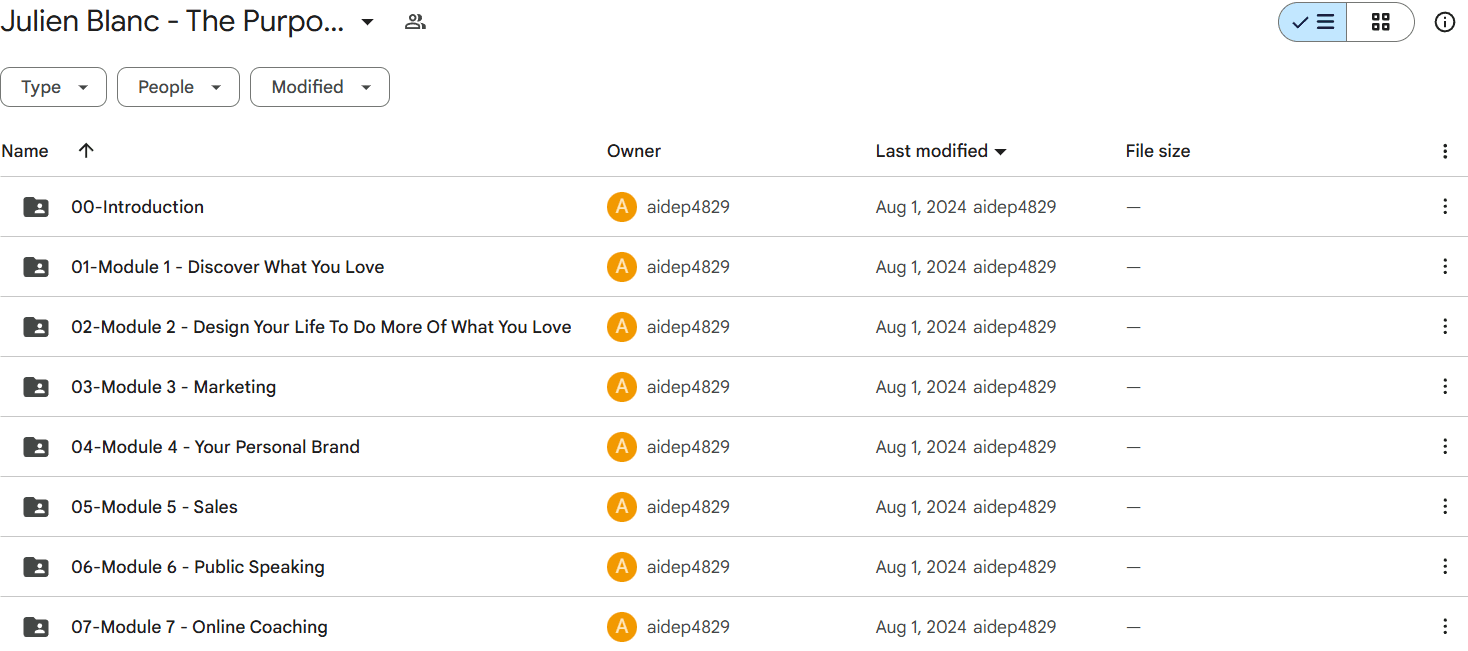Click owner avatar for 01-Module 1 row
Screen dimensions: 1468x651
622,267
